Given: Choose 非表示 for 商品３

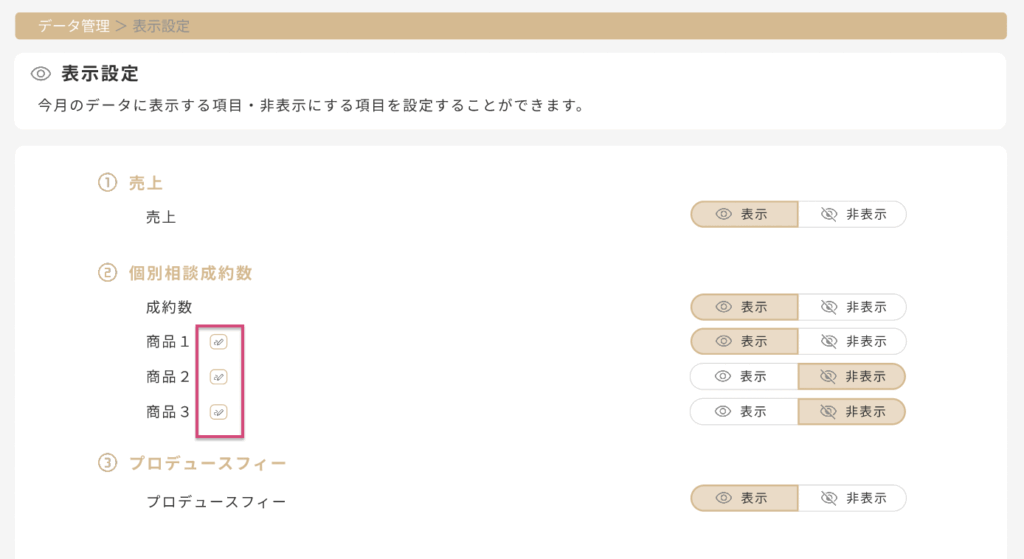Looking at the screenshot, I should [852, 411].
